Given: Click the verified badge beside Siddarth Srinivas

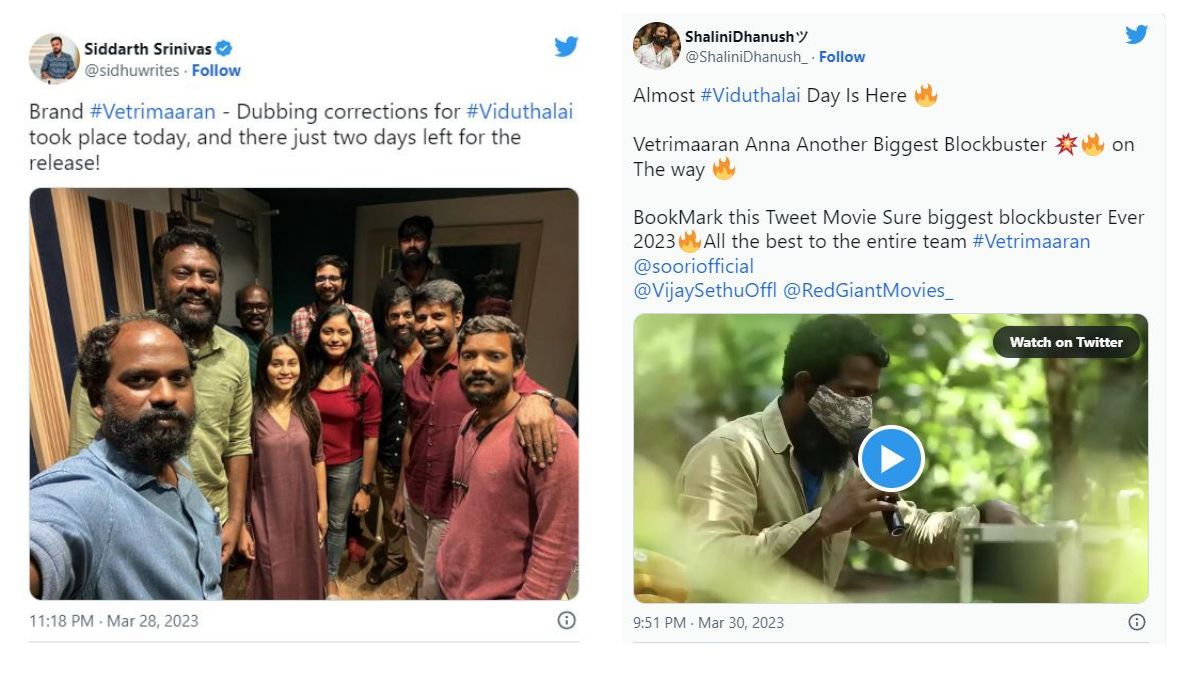Looking at the screenshot, I should (225, 49).
